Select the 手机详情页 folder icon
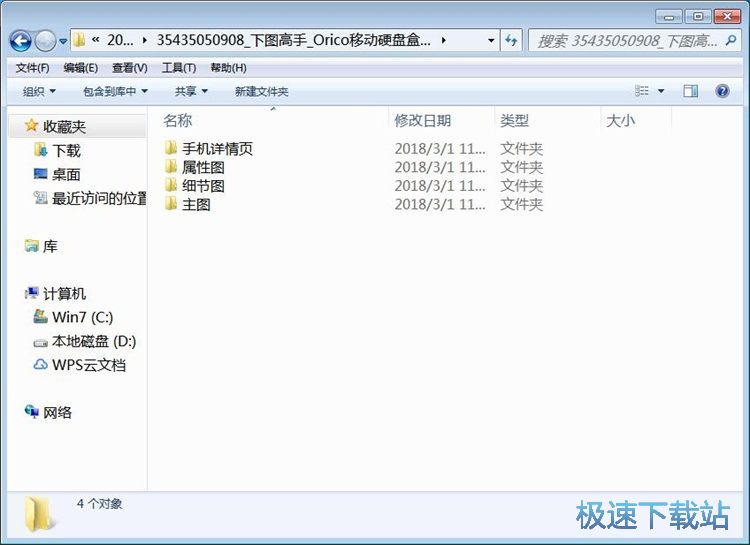The image size is (750, 545). [171, 148]
